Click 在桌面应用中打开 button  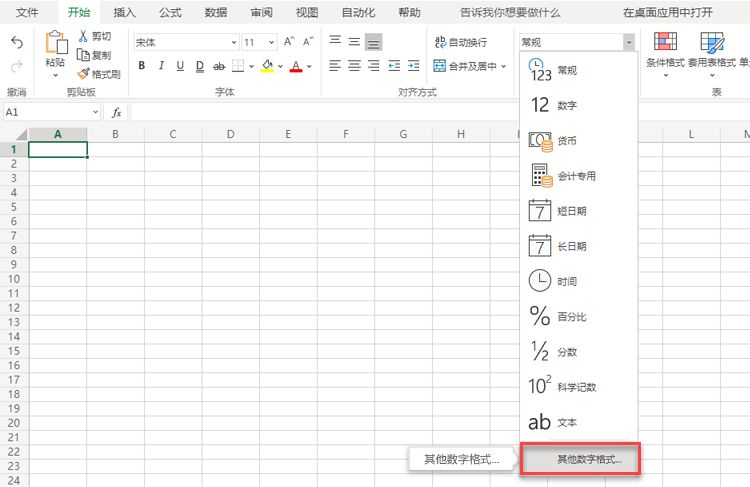click(x=668, y=12)
